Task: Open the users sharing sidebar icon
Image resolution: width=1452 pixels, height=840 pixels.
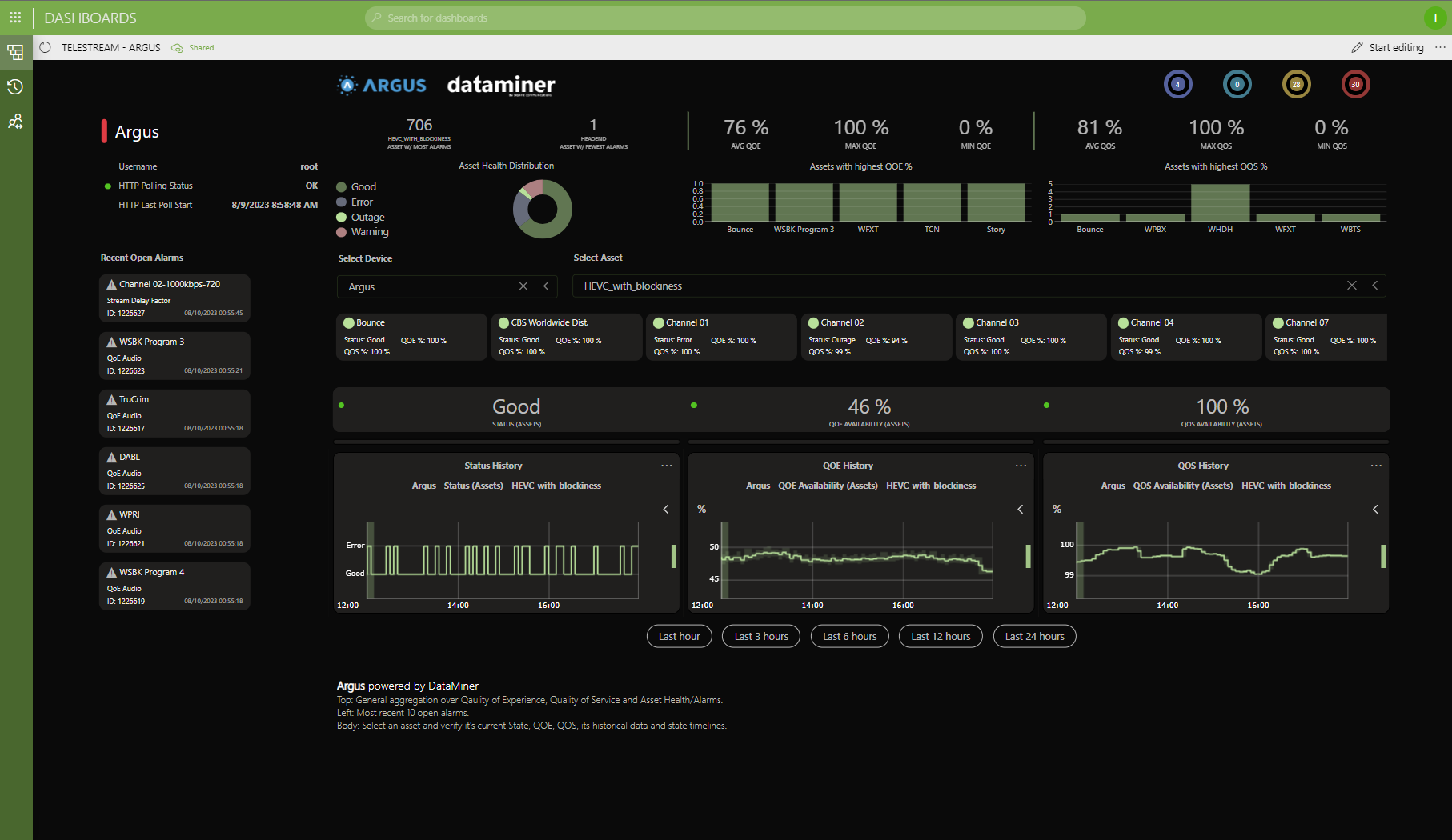Action: pyautogui.click(x=15, y=121)
